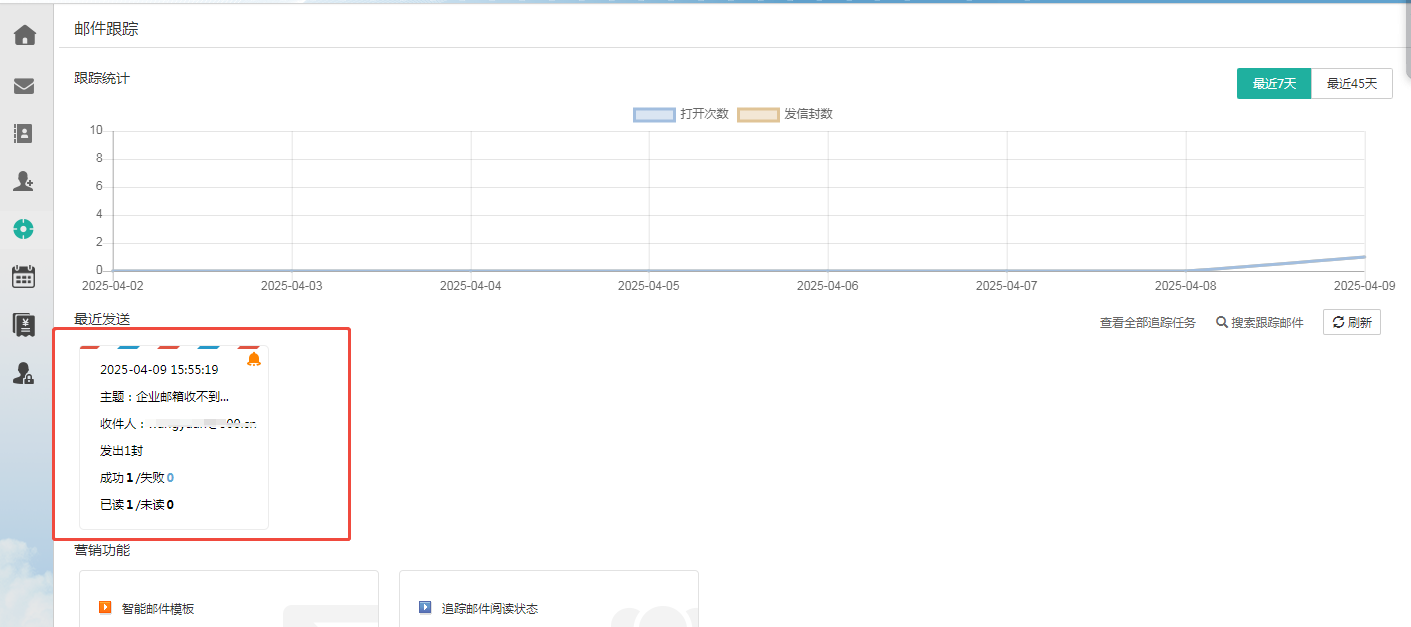
Task: Click the orange bell on the mail card
Action: coord(254,360)
